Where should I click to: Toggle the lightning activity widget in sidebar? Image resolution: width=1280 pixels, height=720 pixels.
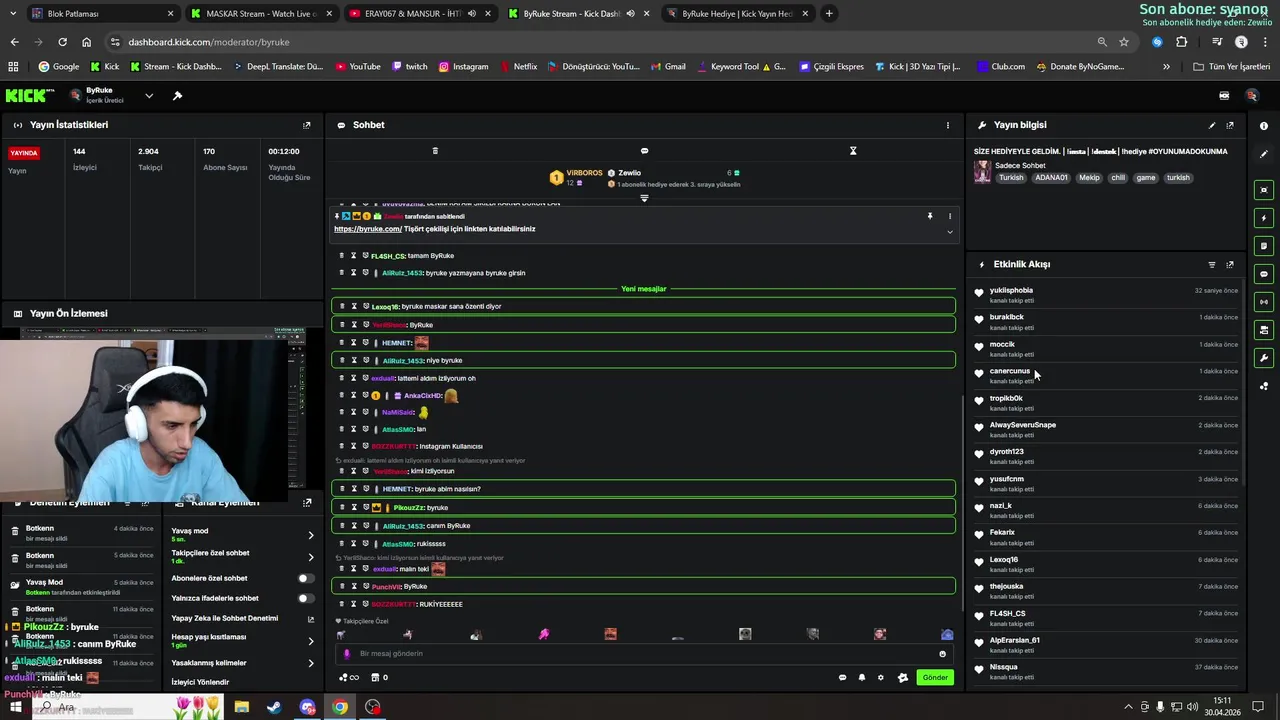[x=1264, y=218]
